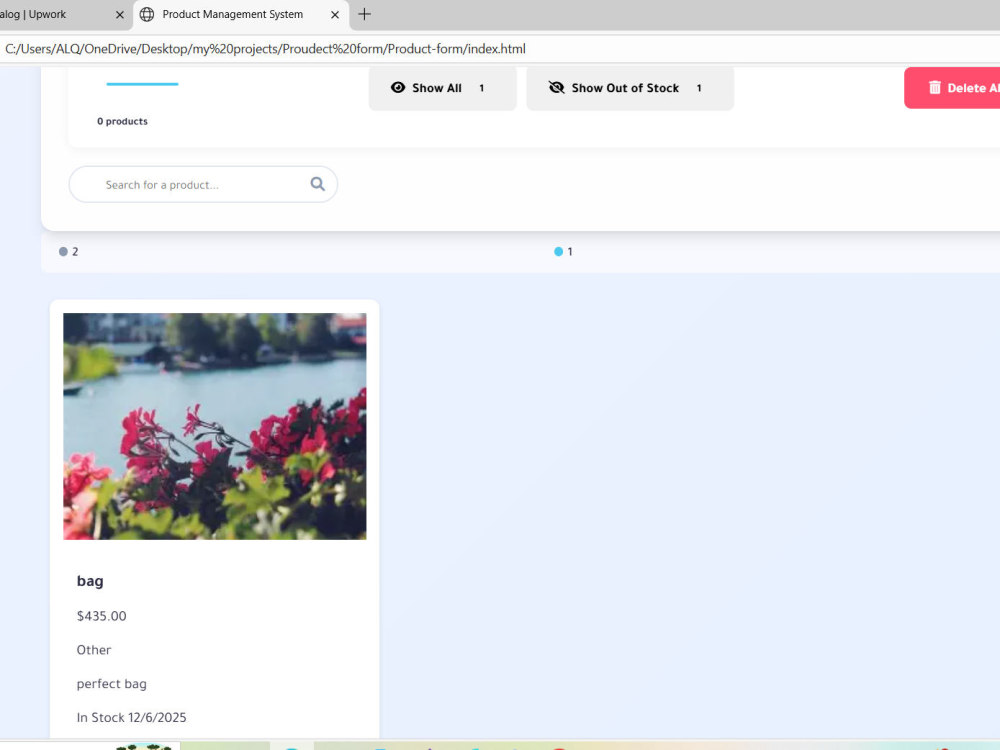Click "In Stock 12/6/2025" status text

(x=131, y=717)
